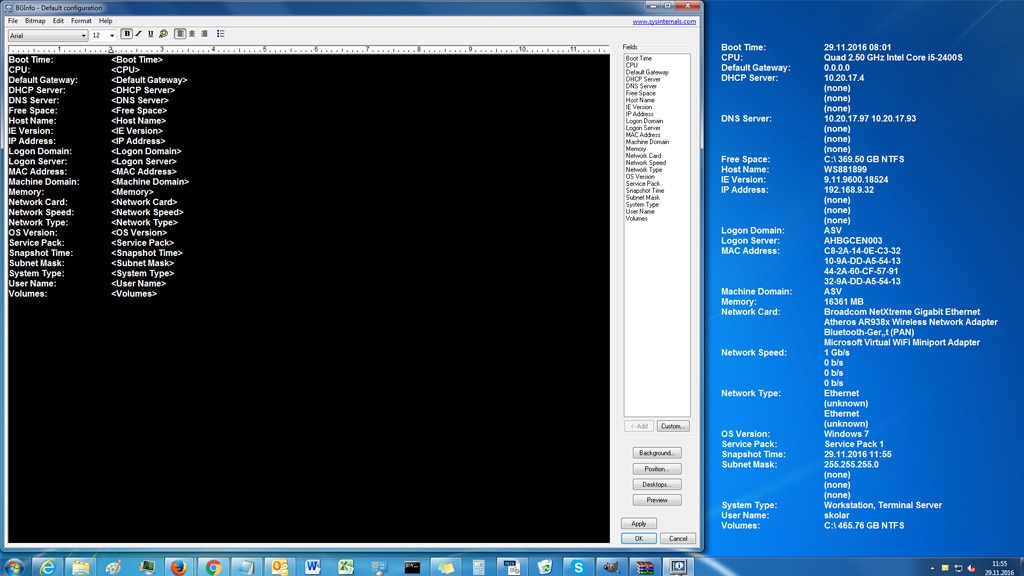Open the Arial font dropdown
The width and height of the screenshot is (1024, 576).
[48, 35]
